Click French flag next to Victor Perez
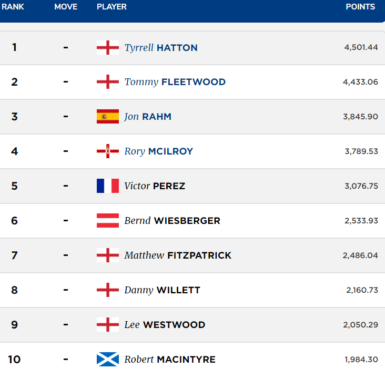The image size is (385, 369). coord(108,186)
